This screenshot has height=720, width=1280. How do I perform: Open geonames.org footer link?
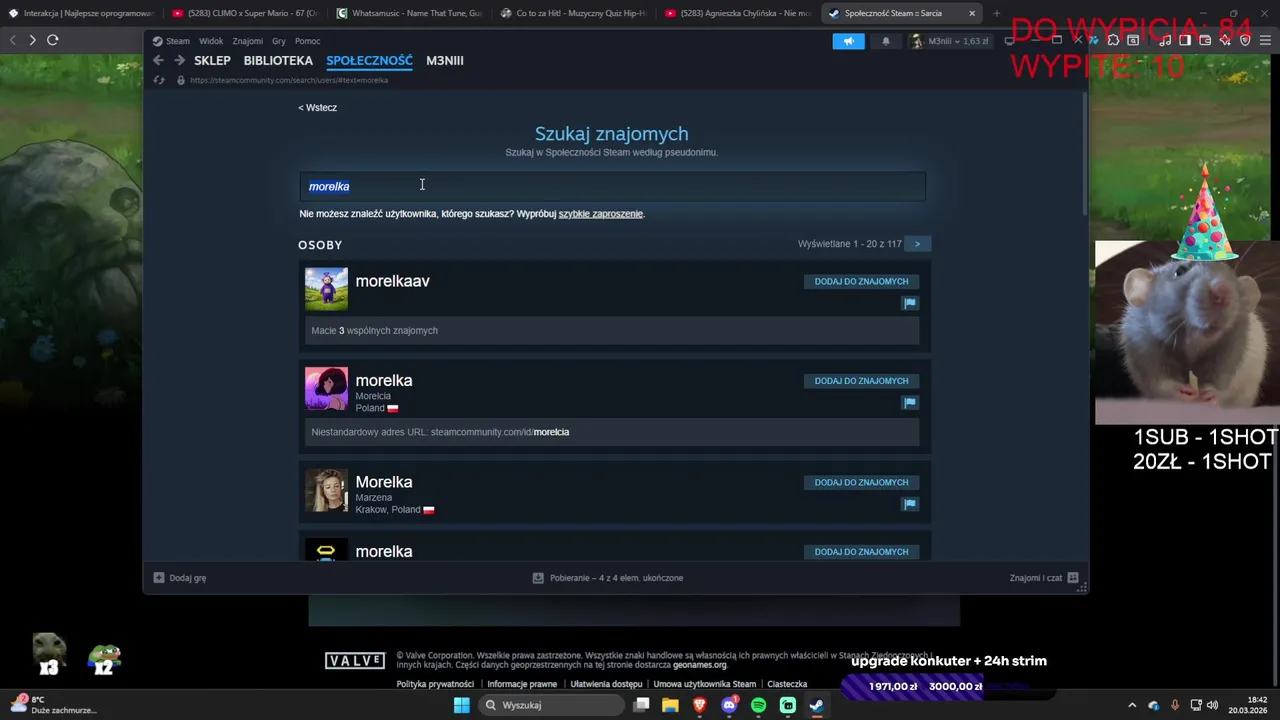[700, 665]
